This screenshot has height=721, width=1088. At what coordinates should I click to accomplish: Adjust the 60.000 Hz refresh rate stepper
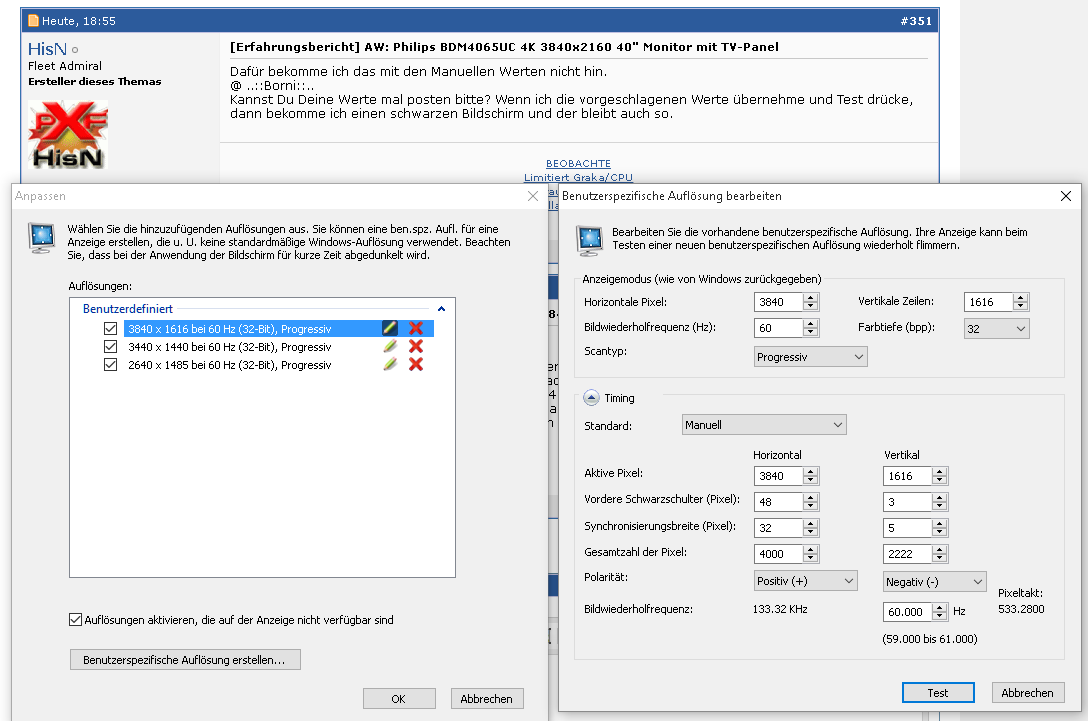(x=940, y=611)
